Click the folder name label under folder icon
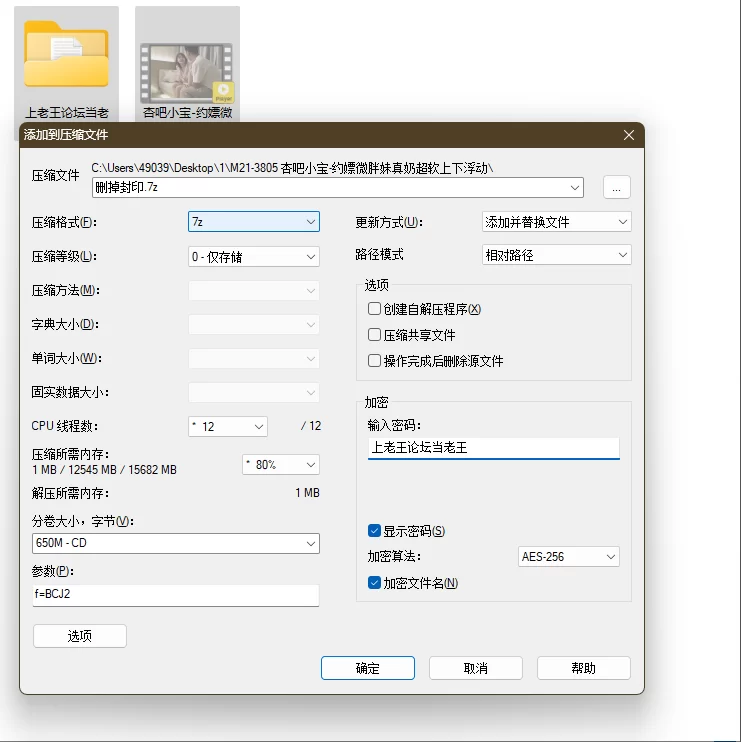This screenshot has height=742, width=741. click(66, 113)
